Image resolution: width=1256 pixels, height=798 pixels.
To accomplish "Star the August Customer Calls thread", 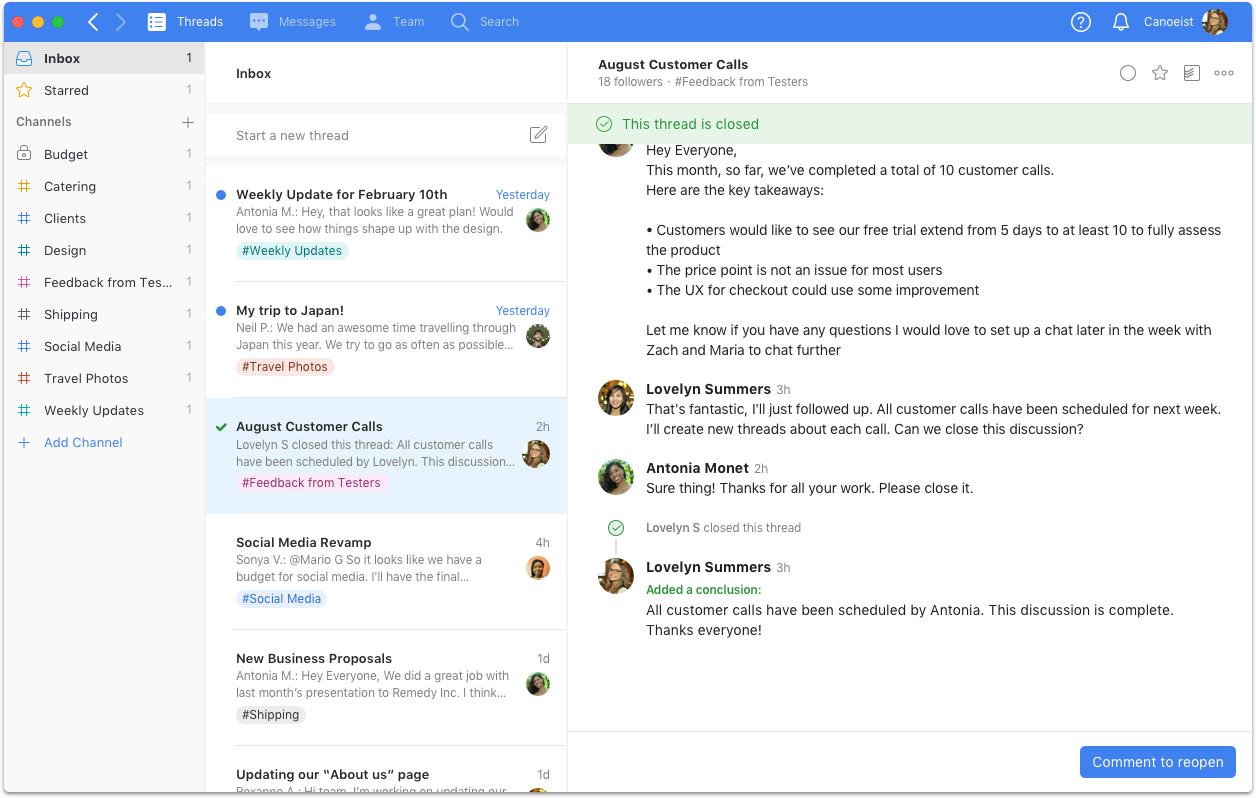I will 1160,73.
